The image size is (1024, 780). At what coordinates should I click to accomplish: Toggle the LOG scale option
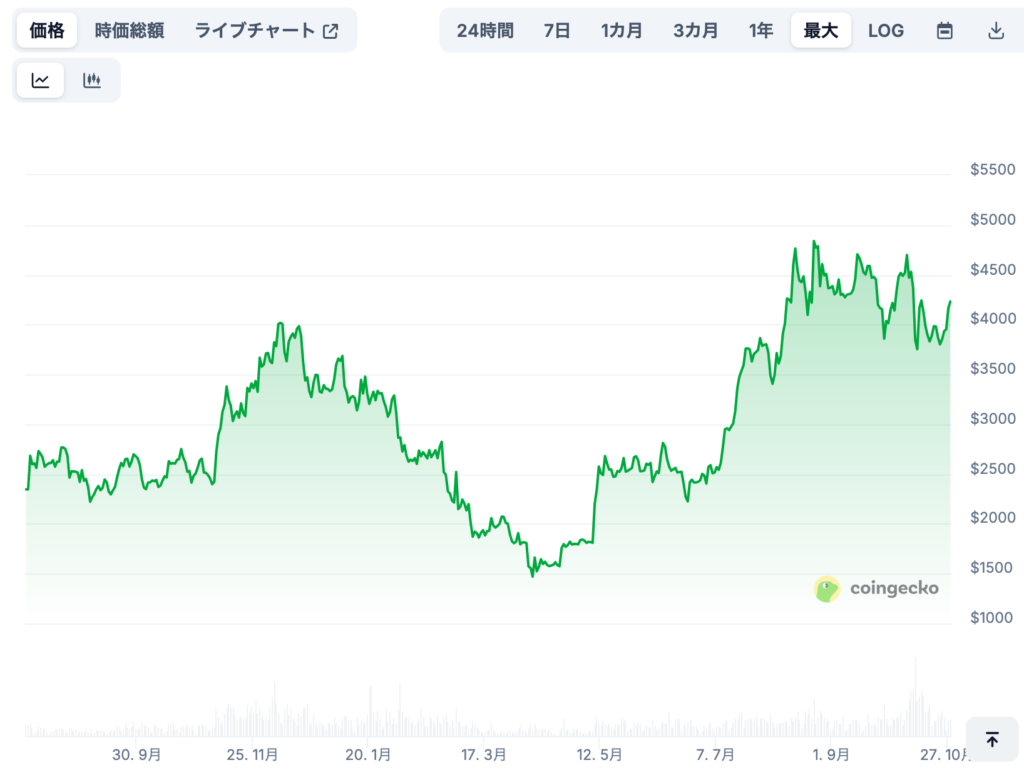tap(885, 31)
